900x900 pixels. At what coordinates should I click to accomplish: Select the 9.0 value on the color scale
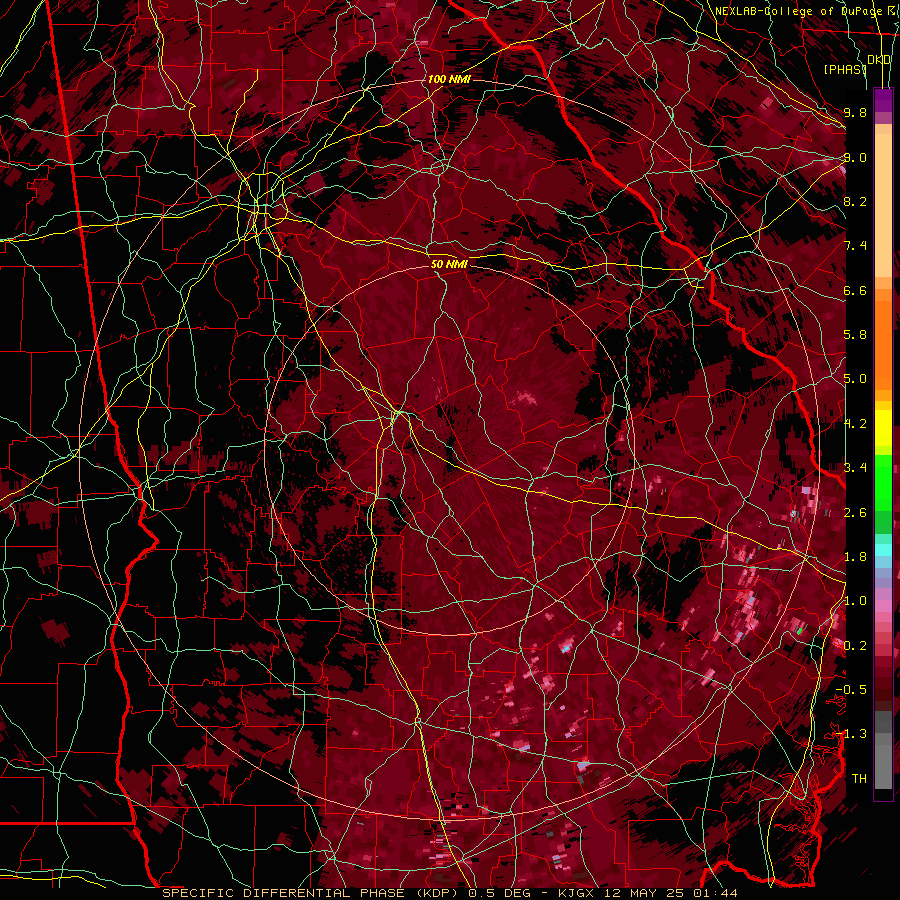tap(855, 157)
